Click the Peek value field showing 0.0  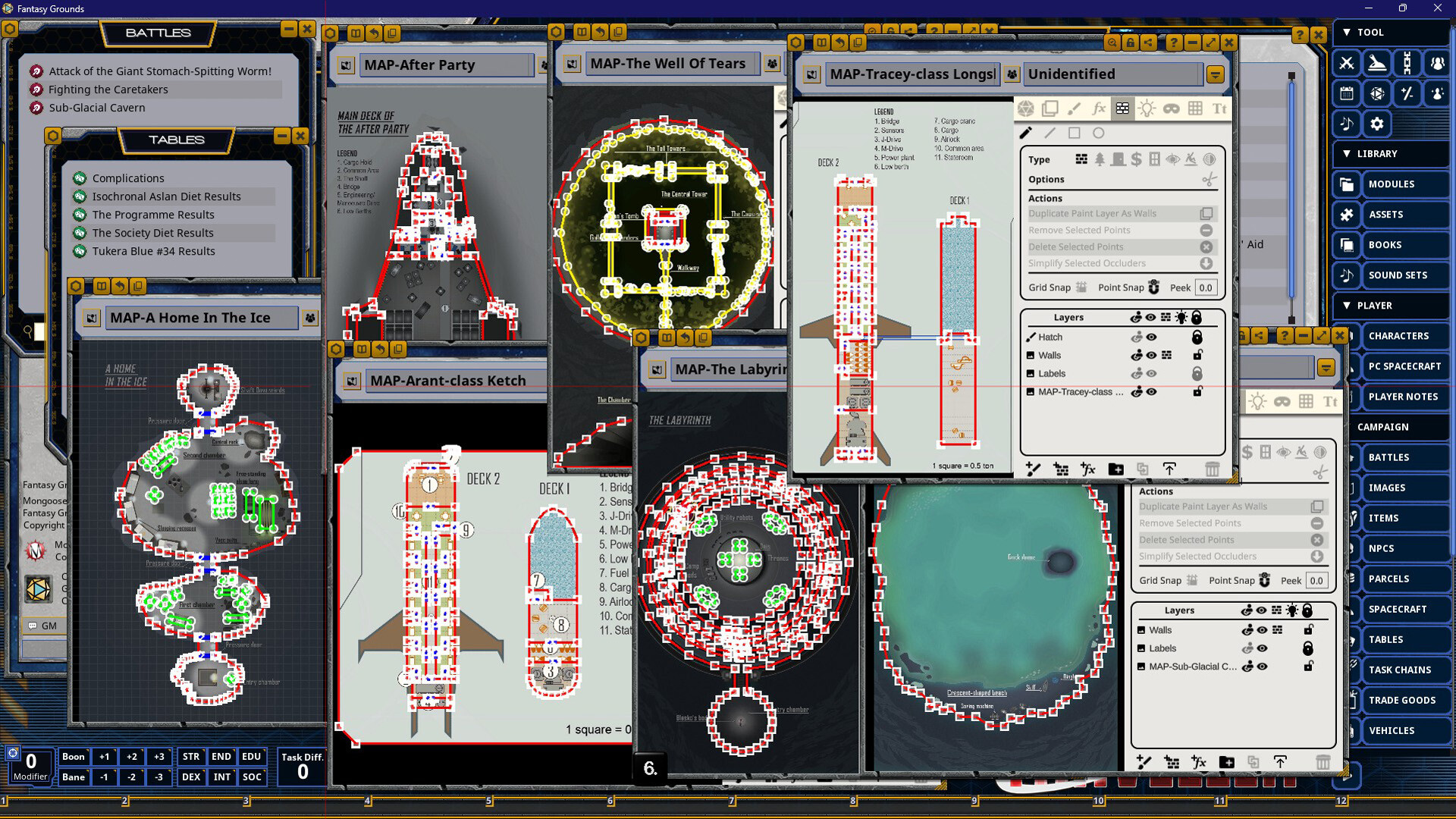pyautogui.click(x=1205, y=287)
